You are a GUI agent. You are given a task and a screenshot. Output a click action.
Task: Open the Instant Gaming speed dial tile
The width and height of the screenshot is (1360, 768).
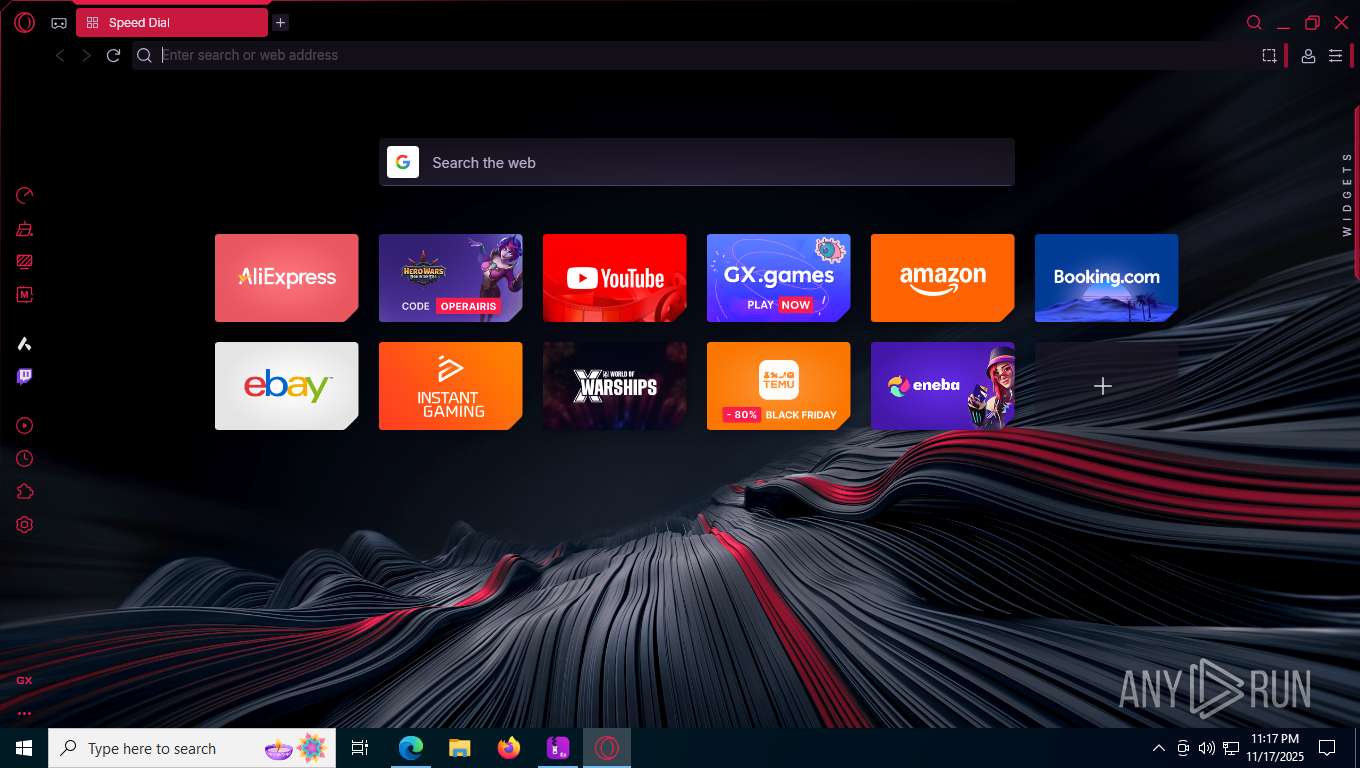(x=450, y=386)
